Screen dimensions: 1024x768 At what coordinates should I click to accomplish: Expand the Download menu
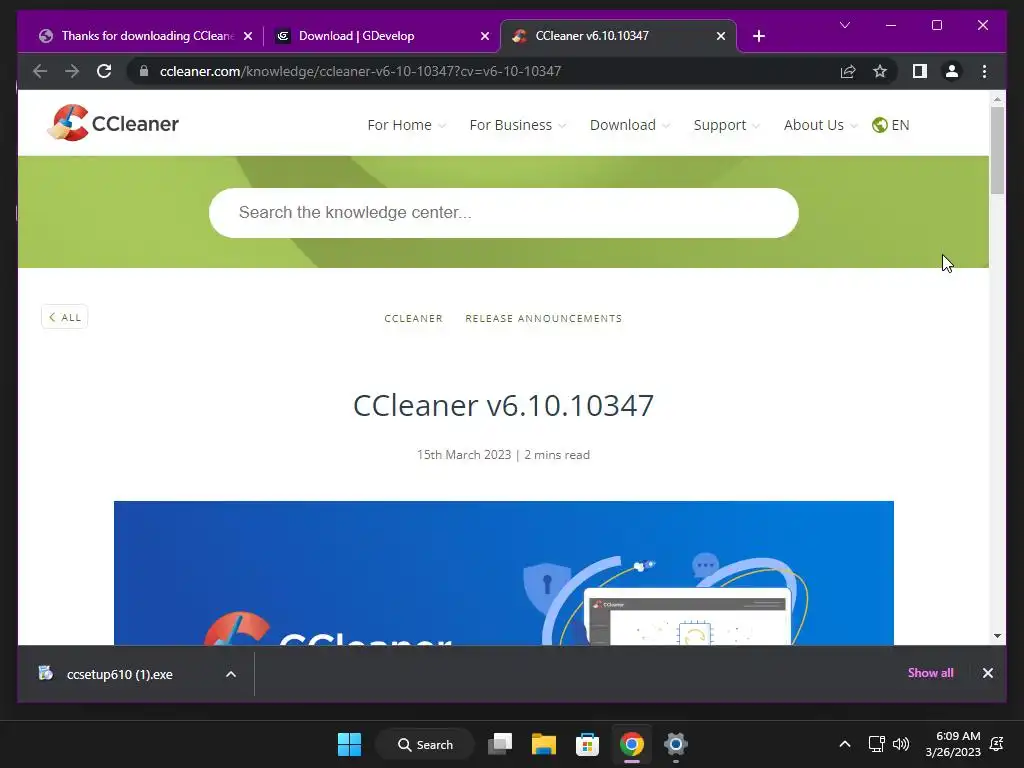630,125
